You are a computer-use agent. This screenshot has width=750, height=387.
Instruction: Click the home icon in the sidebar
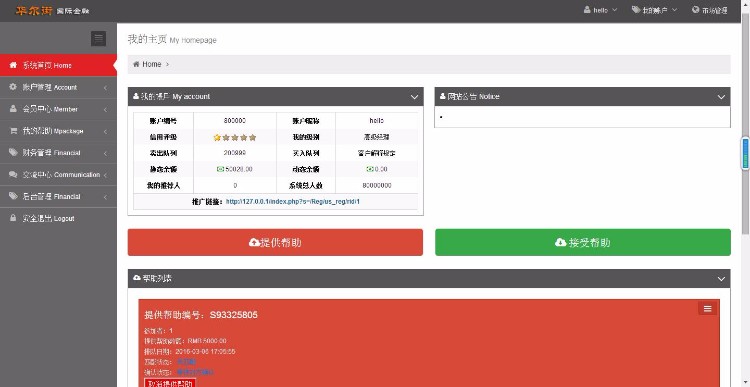(13, 65)
